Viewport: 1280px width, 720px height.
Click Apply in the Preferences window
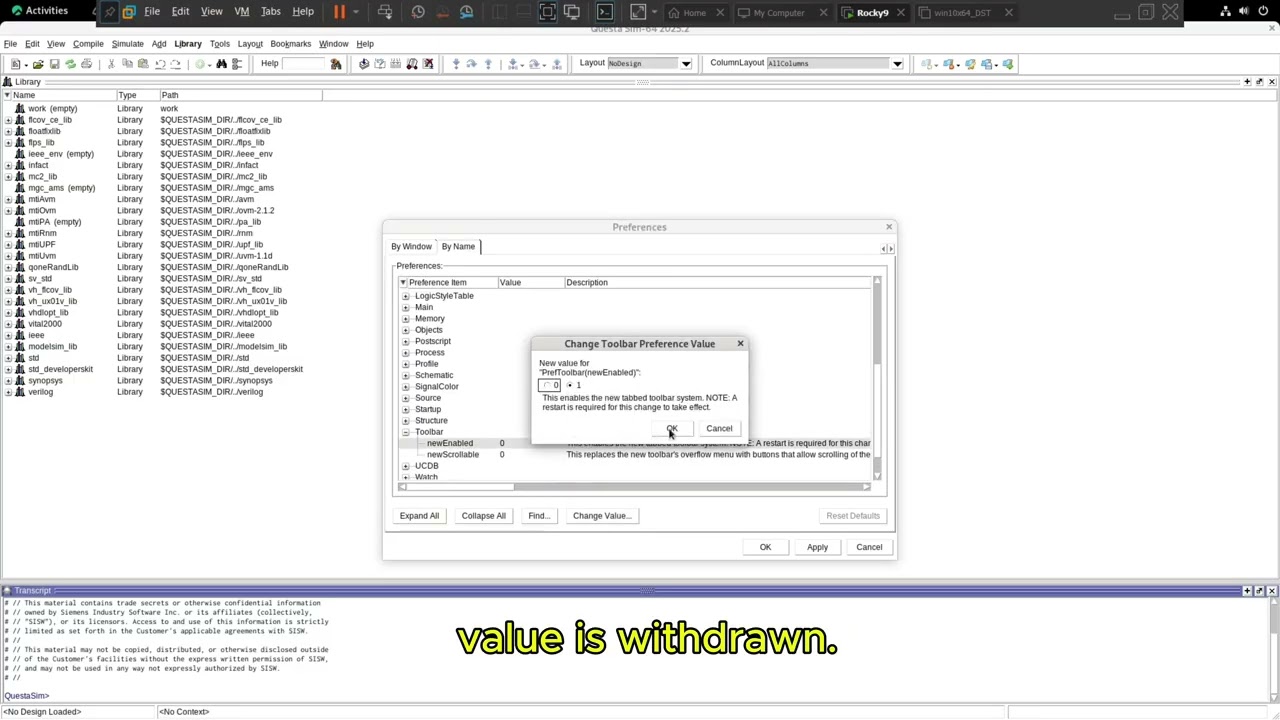[x=817, y=547]
